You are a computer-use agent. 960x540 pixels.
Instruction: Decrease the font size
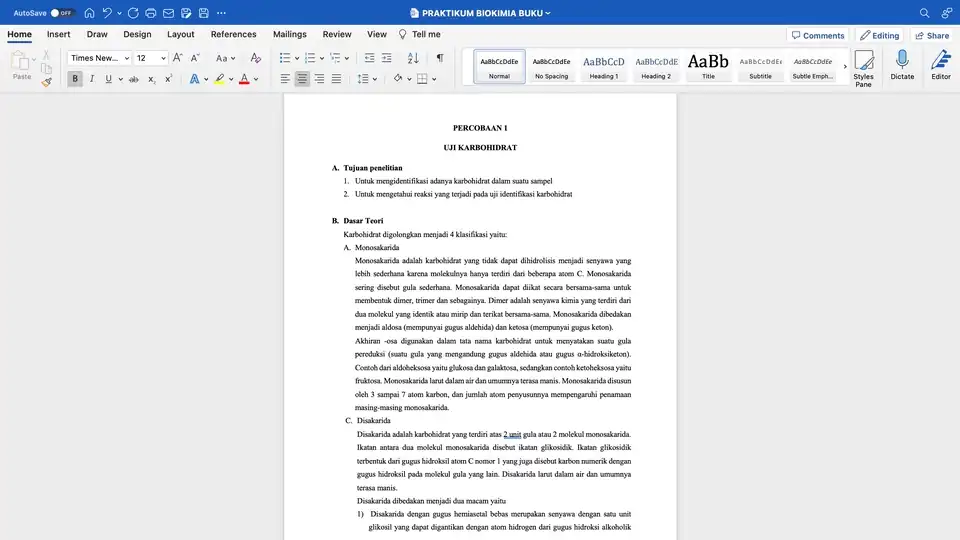click(195, 58)
